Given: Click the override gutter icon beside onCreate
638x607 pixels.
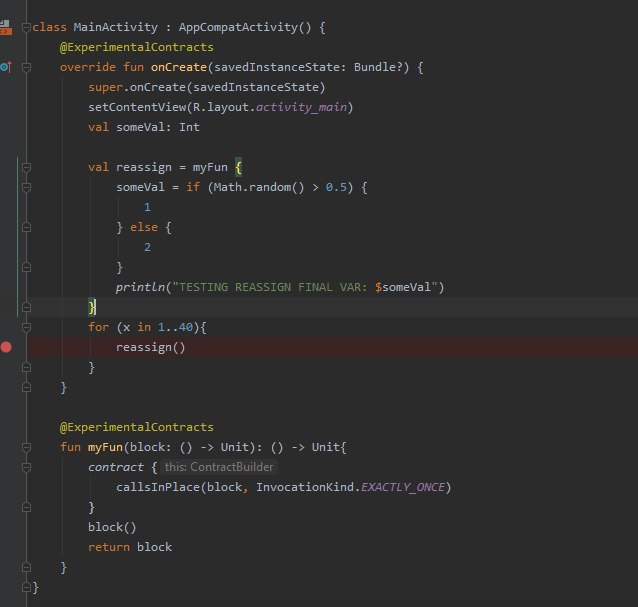Looking at the screenshot, I should pos(6,67).
